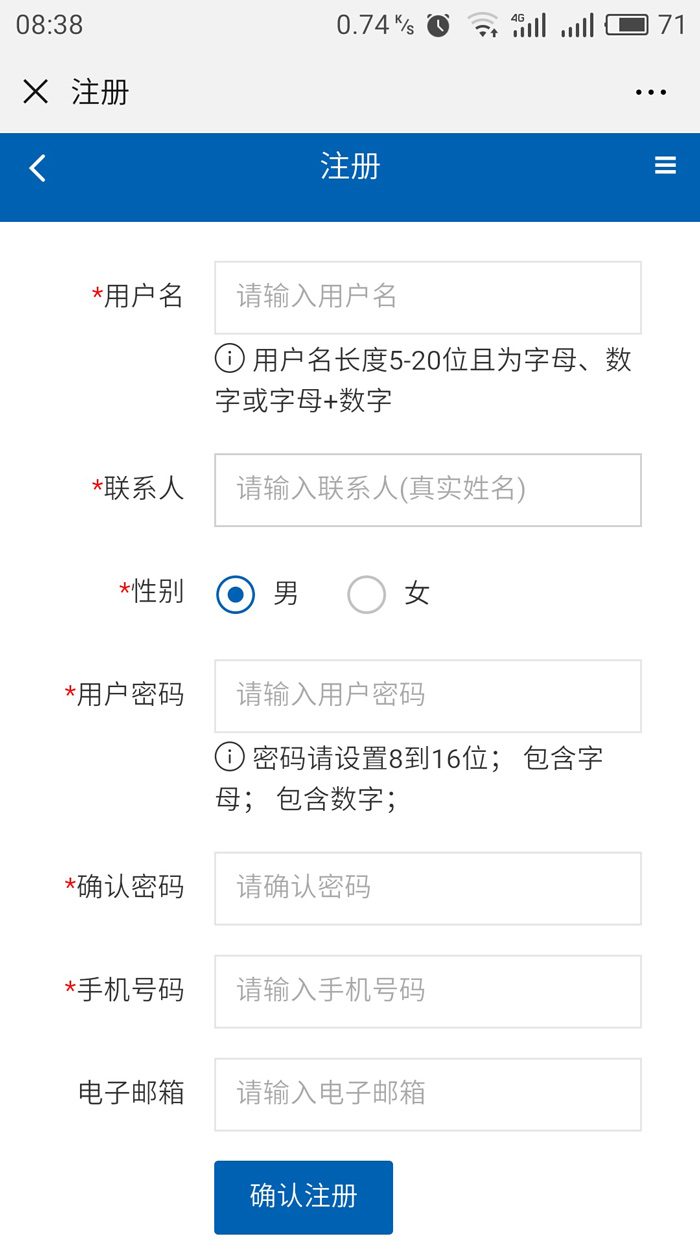Tap the X close icon beside 注册

(35, 92)
